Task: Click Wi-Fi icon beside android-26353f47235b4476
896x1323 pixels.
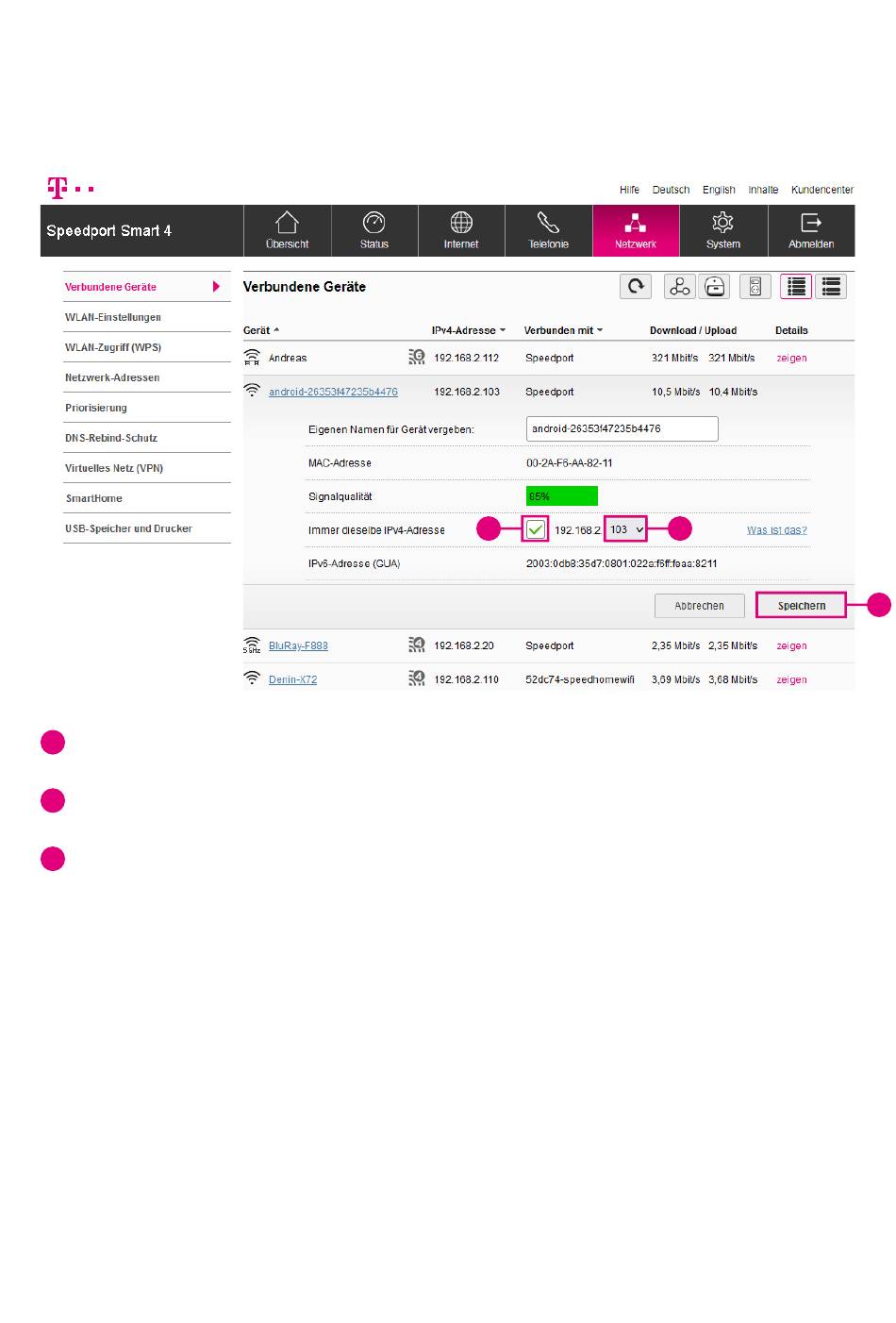Action: click(252, 391)
